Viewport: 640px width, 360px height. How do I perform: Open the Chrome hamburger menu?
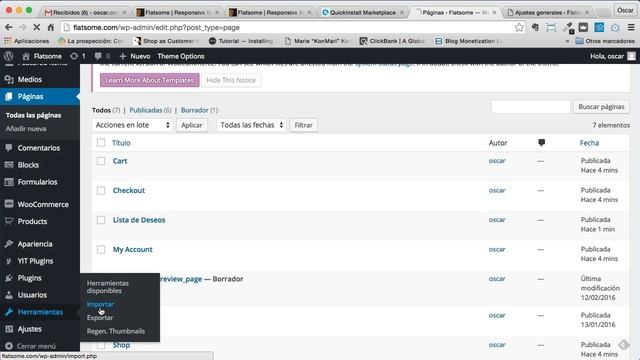[631, 27]
